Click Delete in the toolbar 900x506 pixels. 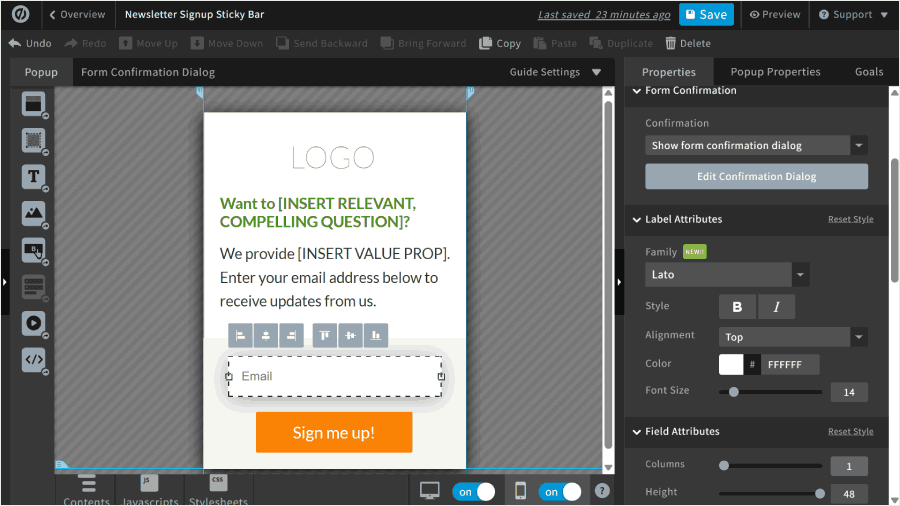pyautogui.click(x=688, y=44)
